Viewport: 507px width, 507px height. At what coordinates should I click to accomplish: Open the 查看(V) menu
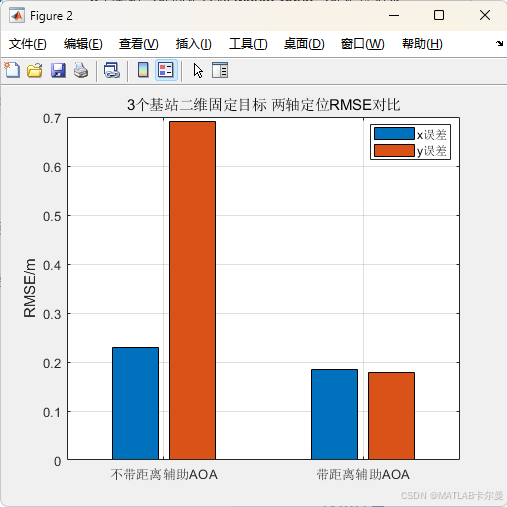click(139, 44)
